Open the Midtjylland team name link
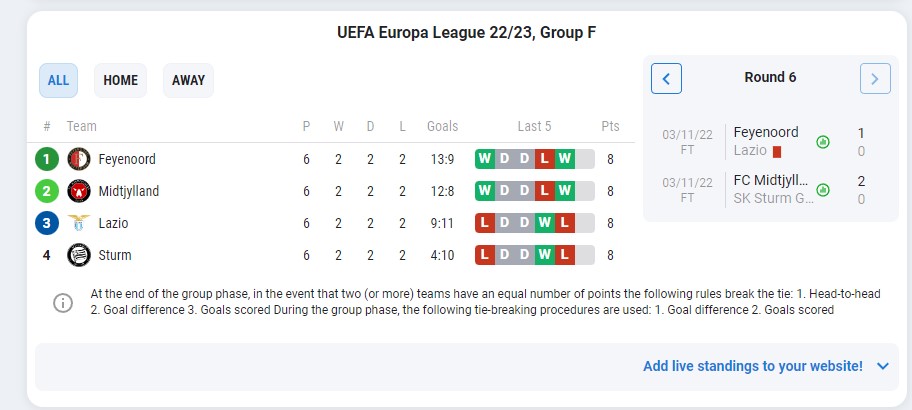 (x=129, y=191)
